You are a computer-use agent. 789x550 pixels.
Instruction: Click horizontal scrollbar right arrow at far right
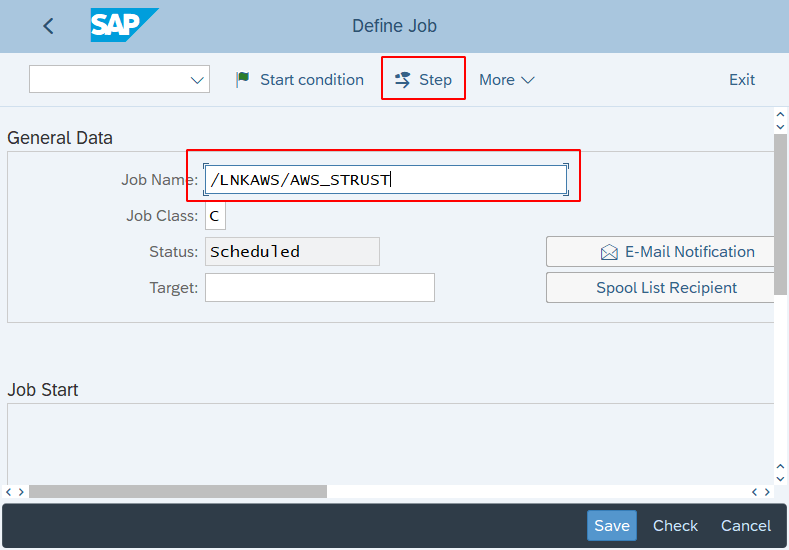[766, 492]
